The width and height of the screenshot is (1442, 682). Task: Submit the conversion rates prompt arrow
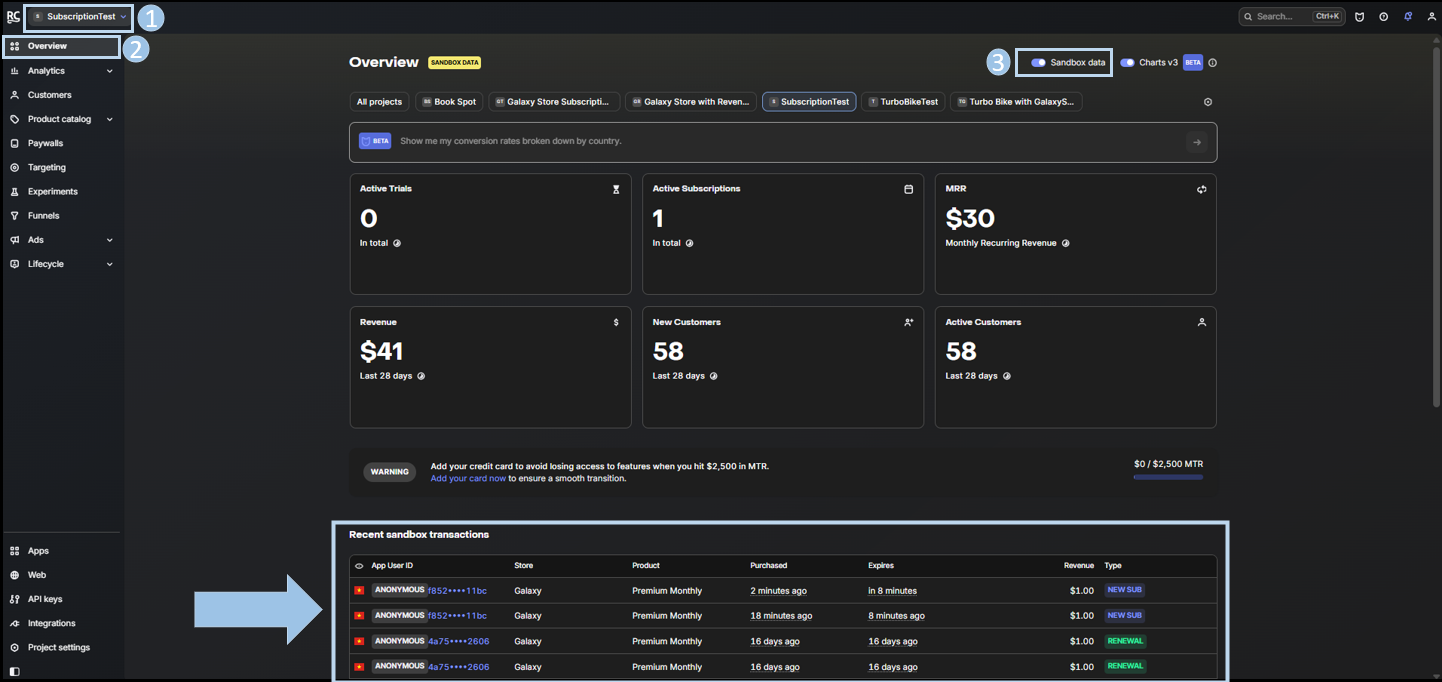(x=1197, y=142)
